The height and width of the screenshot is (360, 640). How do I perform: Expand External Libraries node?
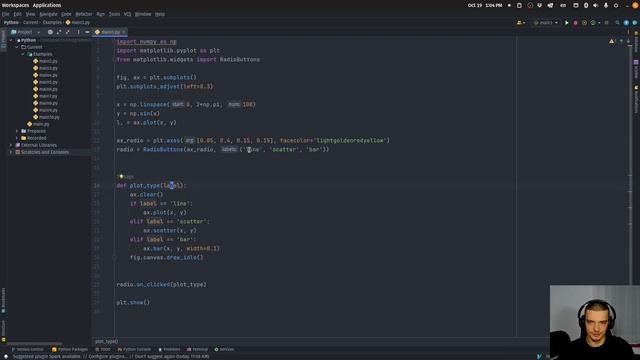click(x=11, y=145)
